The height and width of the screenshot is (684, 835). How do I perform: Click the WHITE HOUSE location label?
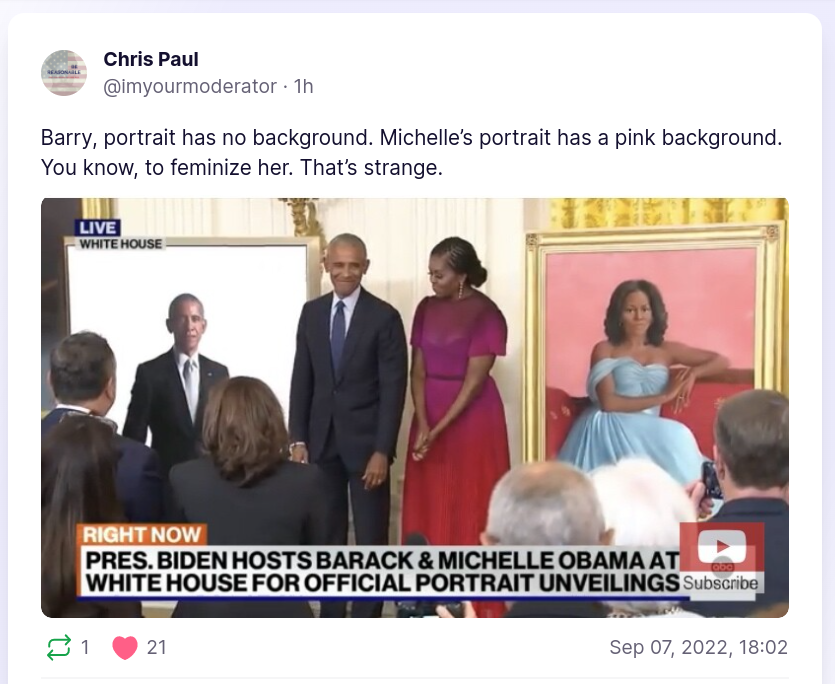[120, 243]
